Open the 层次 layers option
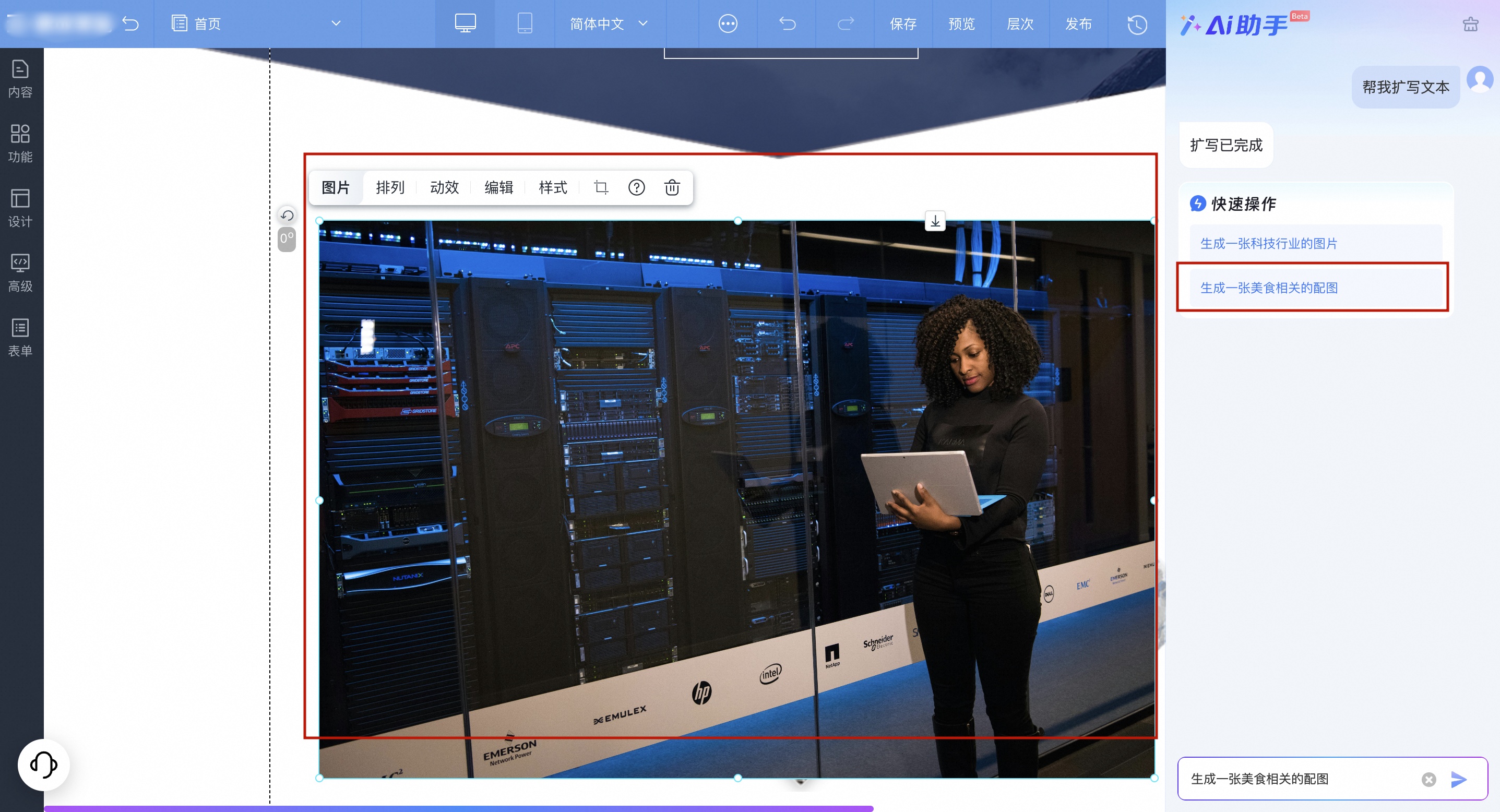1500x812 pixels. pyautogui.click(x=1020, y=24)
